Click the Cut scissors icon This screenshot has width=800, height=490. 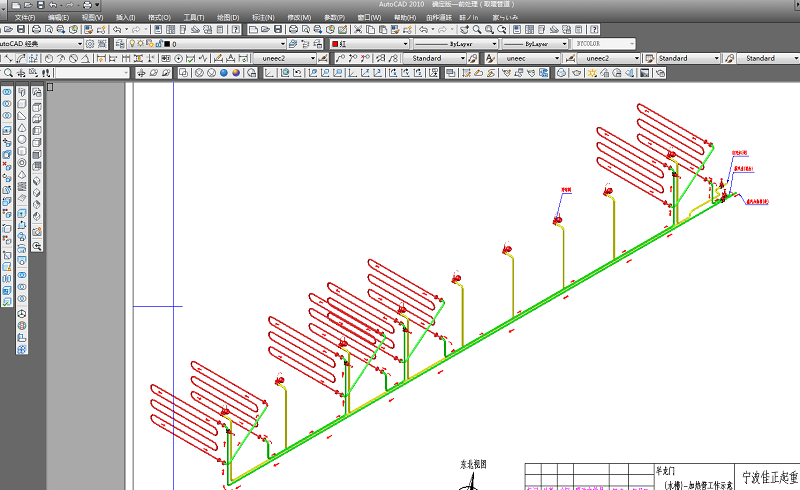(x=357, y=30)
